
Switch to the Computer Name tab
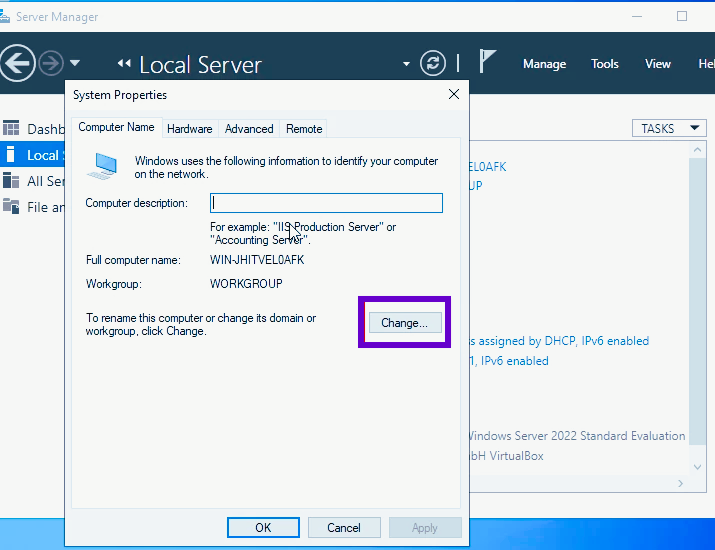(x=116, y=127)
